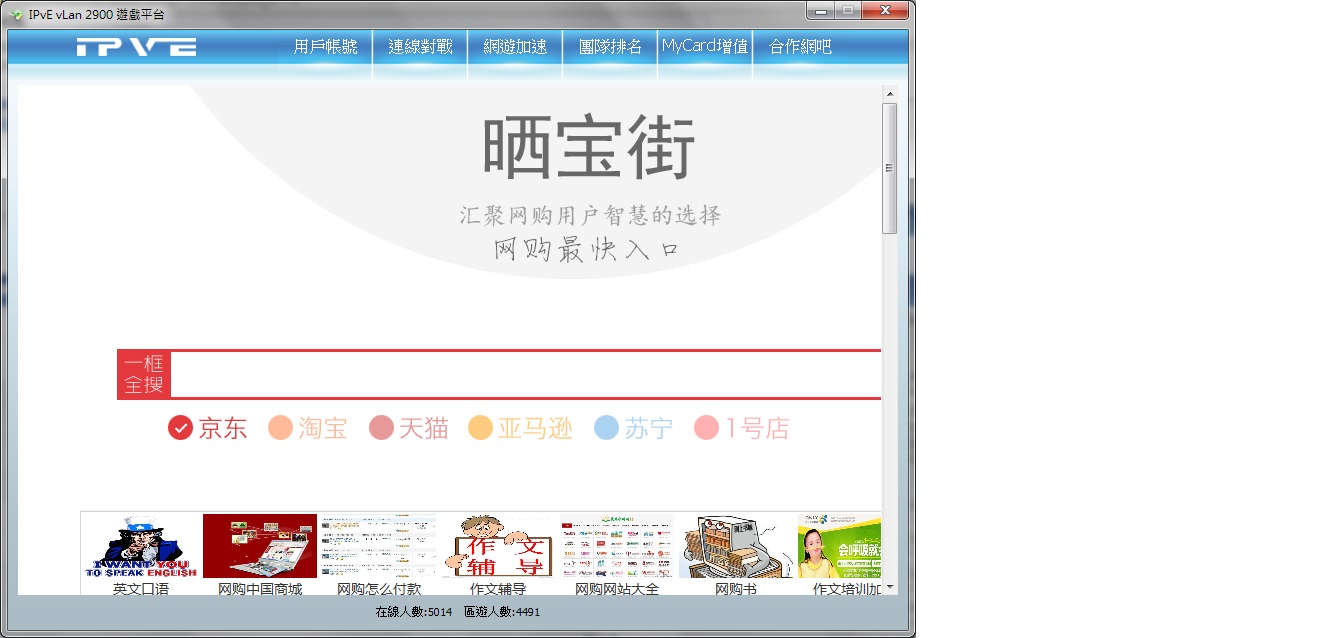The image size is (1320, 638).
Task: Click the 网购中国商城 caption link
Action: [260, 589]
